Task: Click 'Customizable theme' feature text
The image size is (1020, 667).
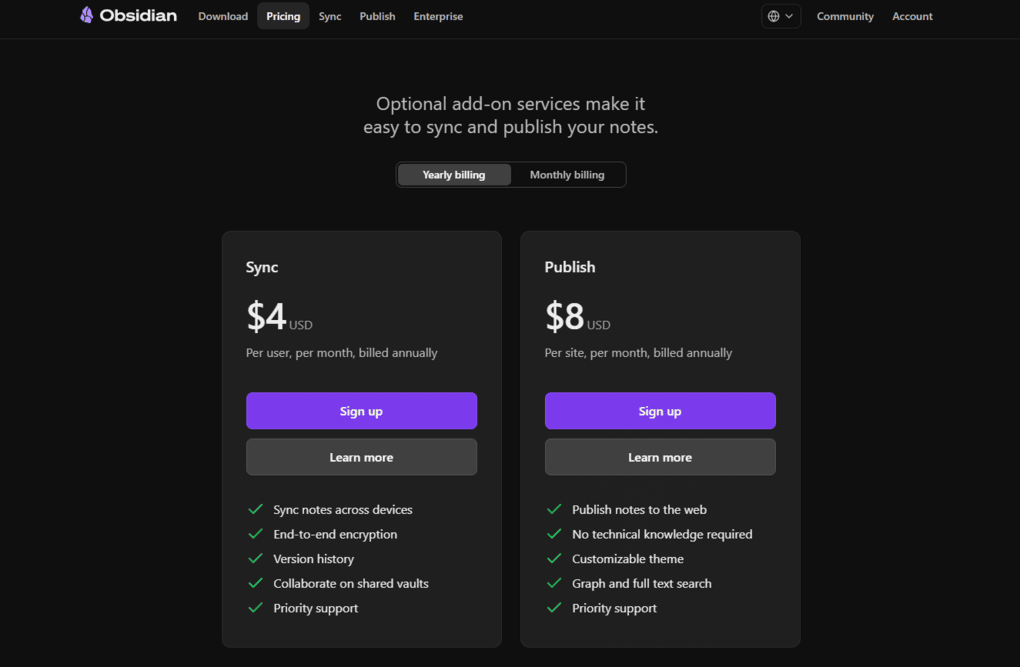Action: pos(628,559)
